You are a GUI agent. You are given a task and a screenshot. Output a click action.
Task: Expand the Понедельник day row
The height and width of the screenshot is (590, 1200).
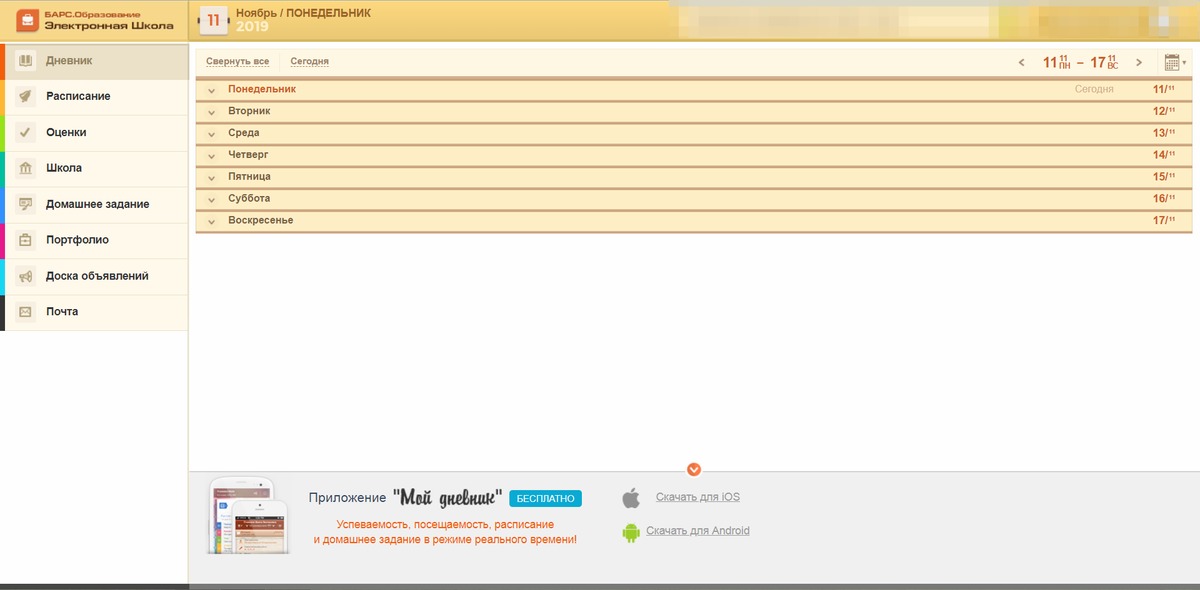(x=694, y=89)
